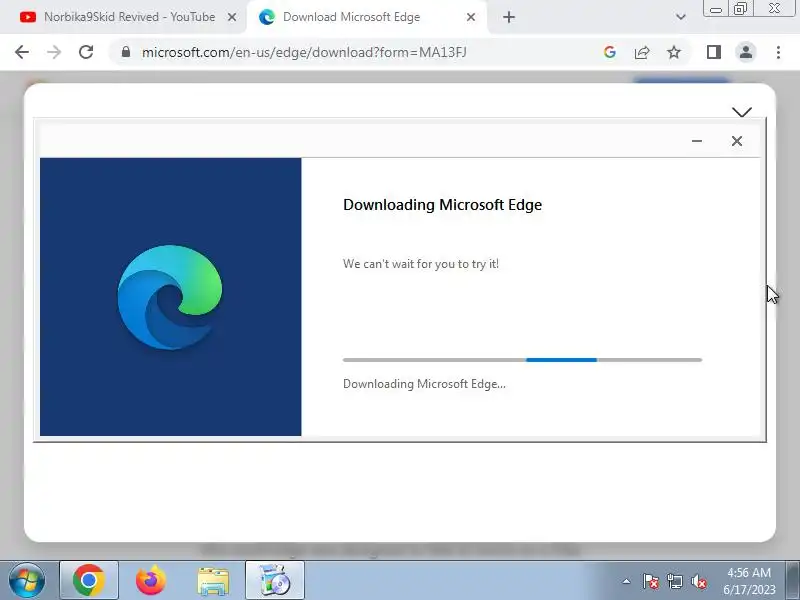The image size is (800, 600).
Task: Click 'We can't wait for you to try it!' text
Action: click(x=421, y=264)
